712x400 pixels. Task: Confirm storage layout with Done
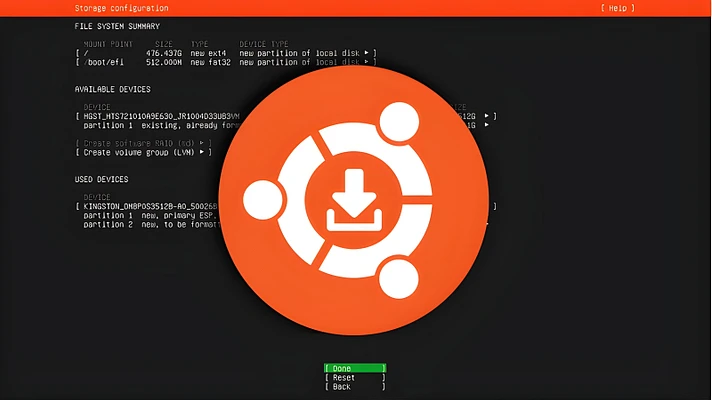355,368
